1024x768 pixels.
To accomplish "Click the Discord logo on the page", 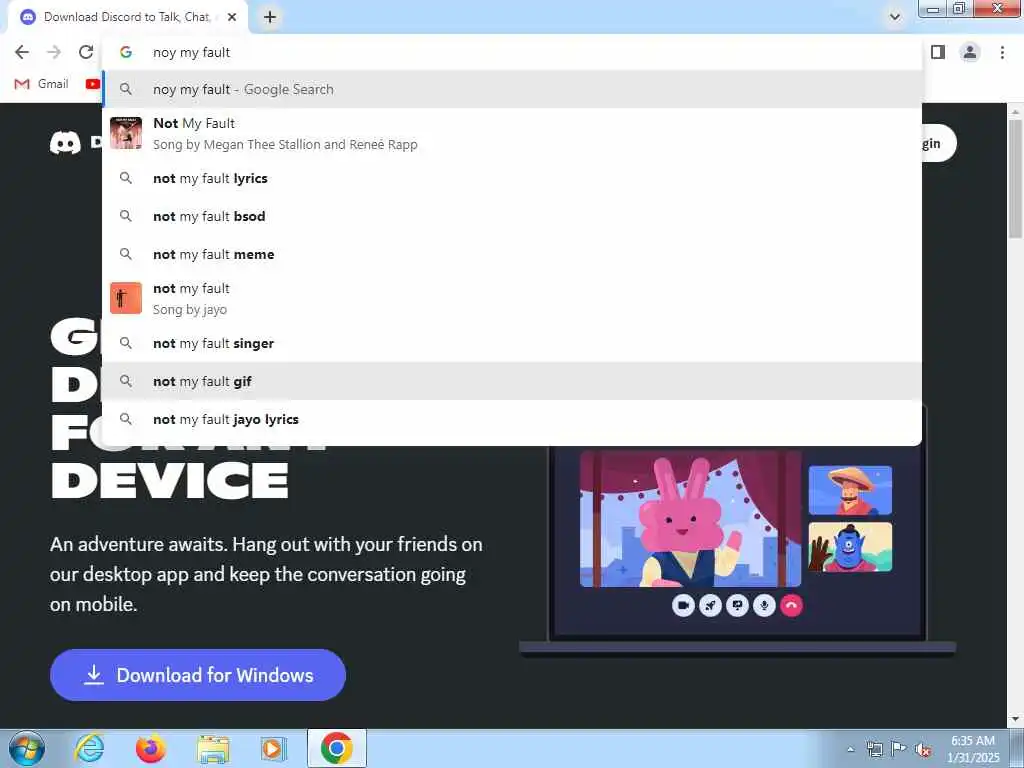I will click(65, 143).
